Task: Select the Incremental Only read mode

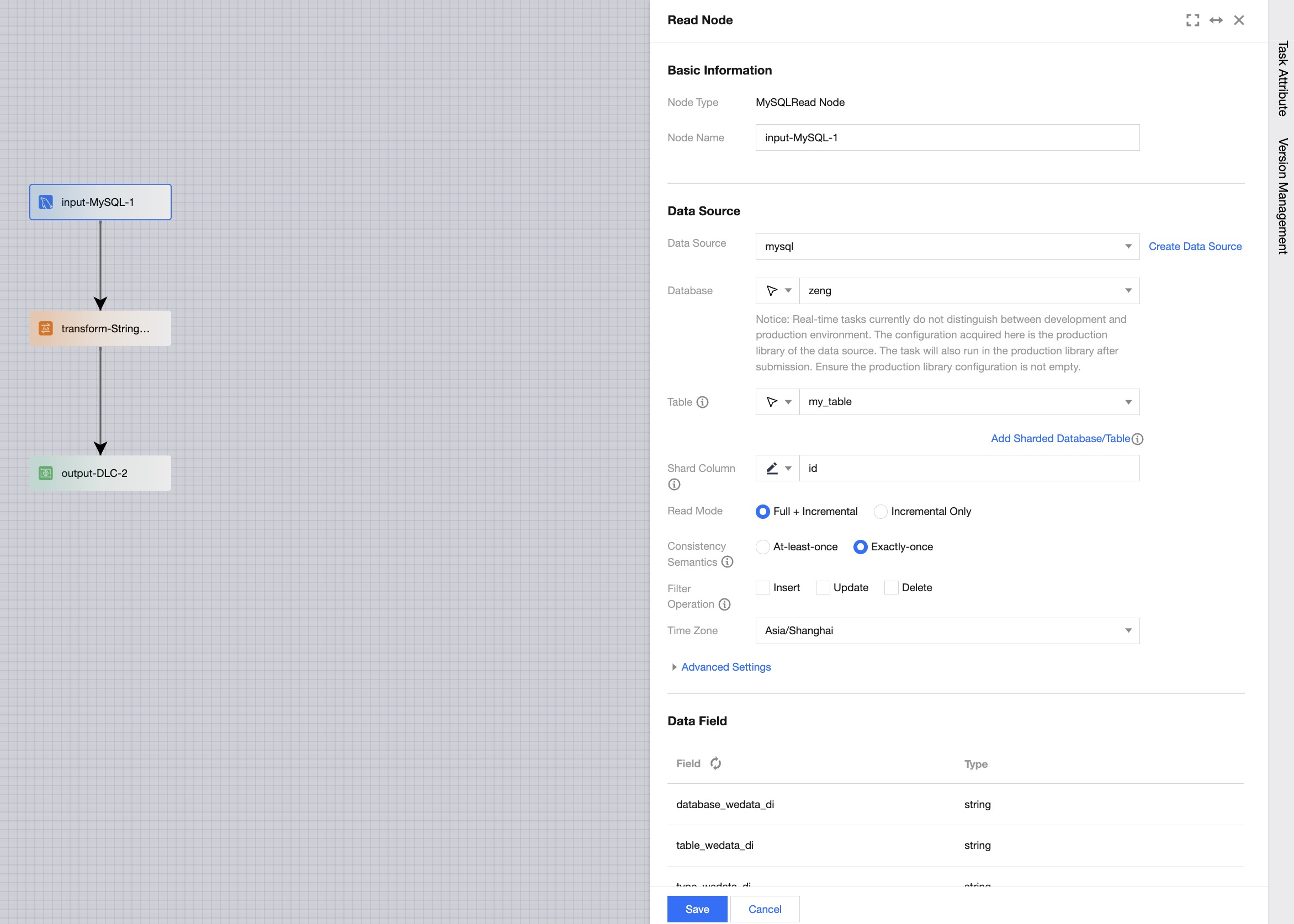Action: (881, 512)
